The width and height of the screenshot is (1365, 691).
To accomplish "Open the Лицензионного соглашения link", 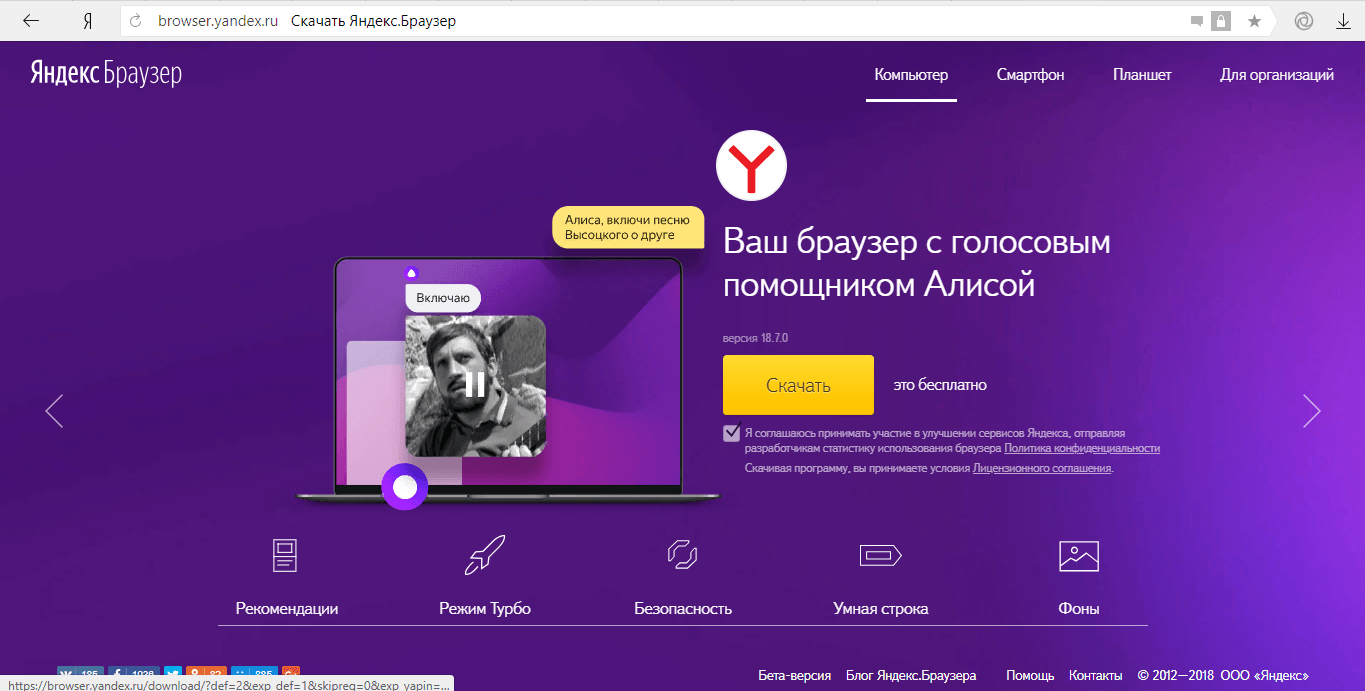I will pyautogui.click(x=1042, y=468).
